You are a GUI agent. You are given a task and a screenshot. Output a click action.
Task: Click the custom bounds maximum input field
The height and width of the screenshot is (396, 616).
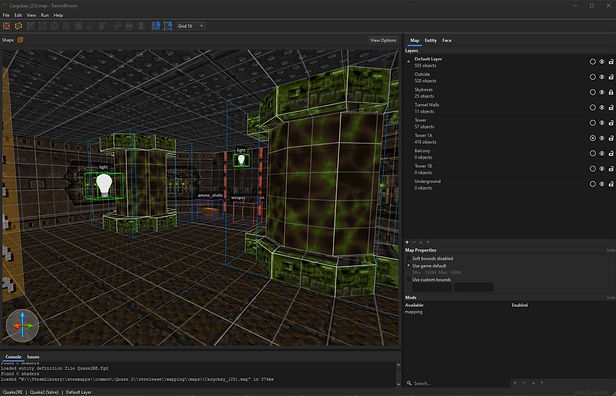[473, 287]
